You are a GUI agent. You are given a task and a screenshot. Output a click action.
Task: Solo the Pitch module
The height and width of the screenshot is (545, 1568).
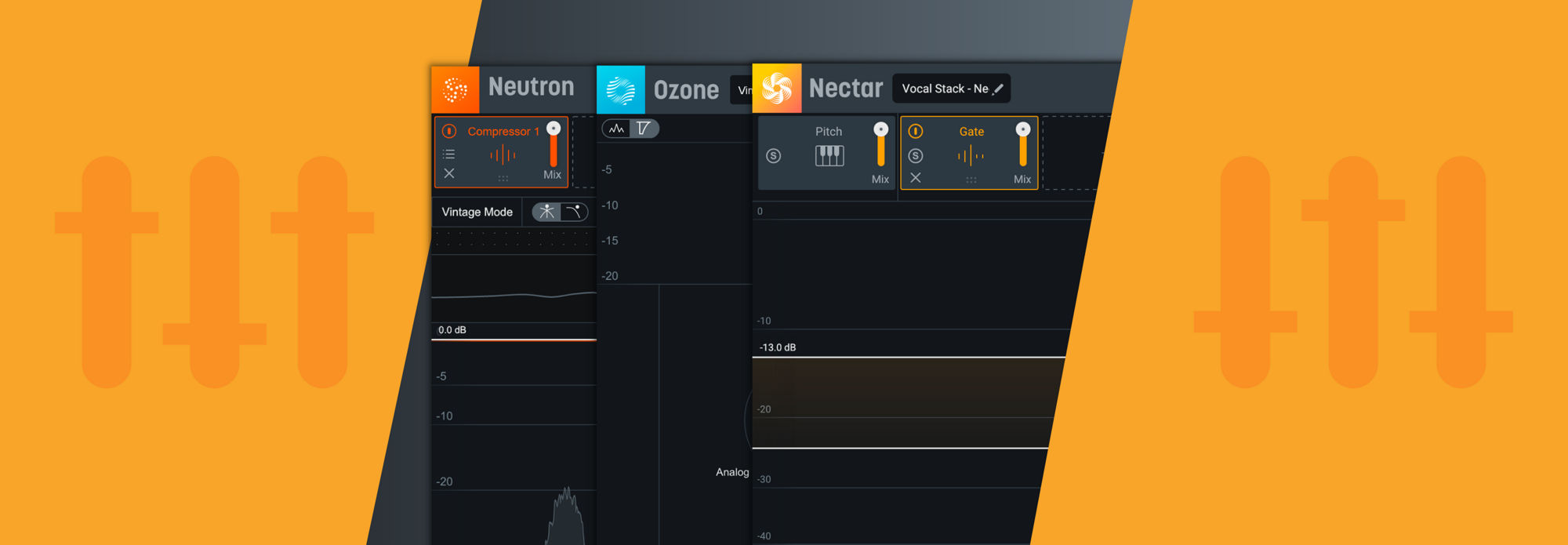coord(773,156)
